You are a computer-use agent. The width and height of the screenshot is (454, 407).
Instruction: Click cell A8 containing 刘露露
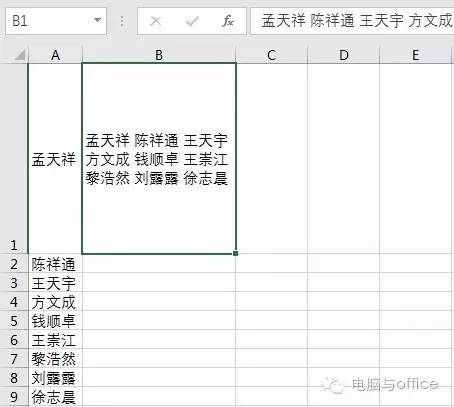pos(55,378)
